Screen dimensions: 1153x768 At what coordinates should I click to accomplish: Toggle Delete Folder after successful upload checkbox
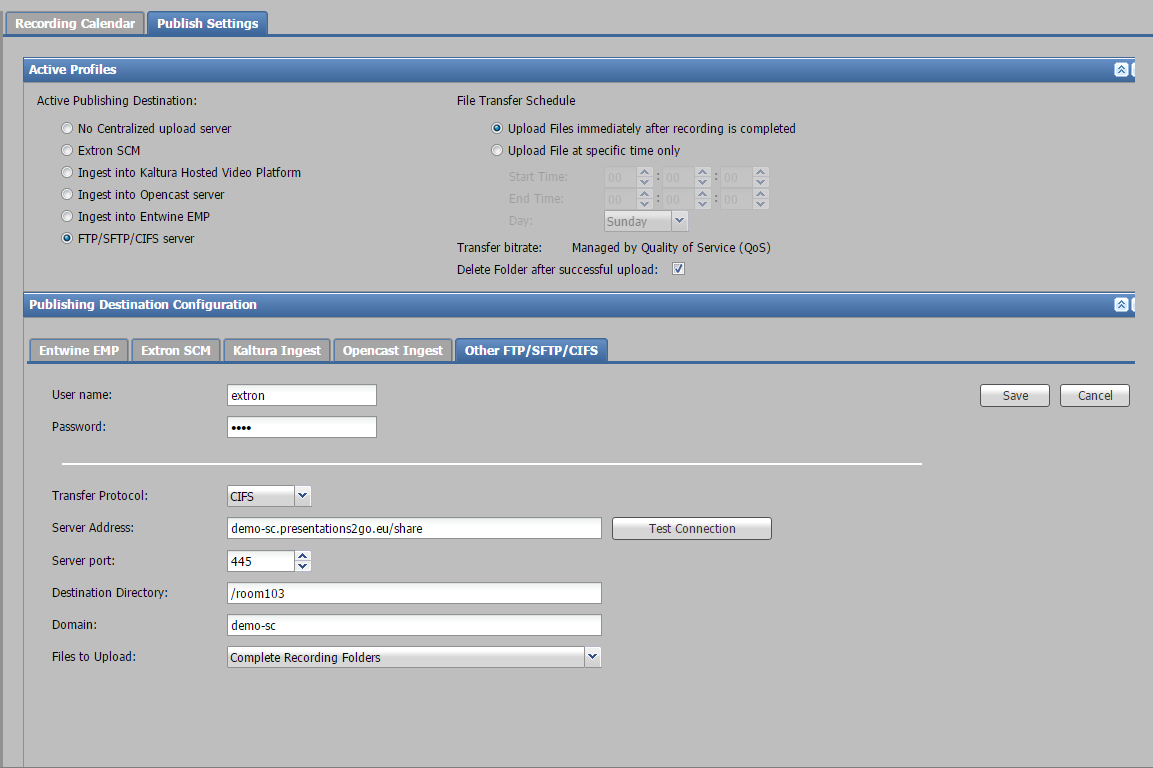pos(678,269)
